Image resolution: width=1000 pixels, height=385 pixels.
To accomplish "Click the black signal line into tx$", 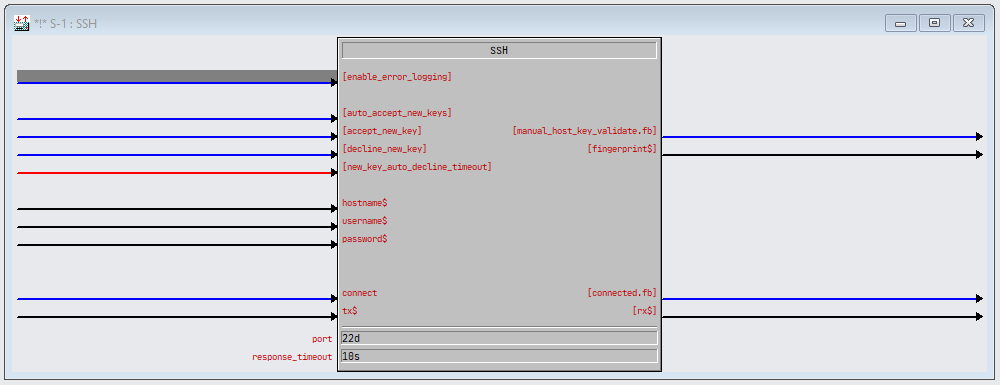I will [x=177, y=316].
